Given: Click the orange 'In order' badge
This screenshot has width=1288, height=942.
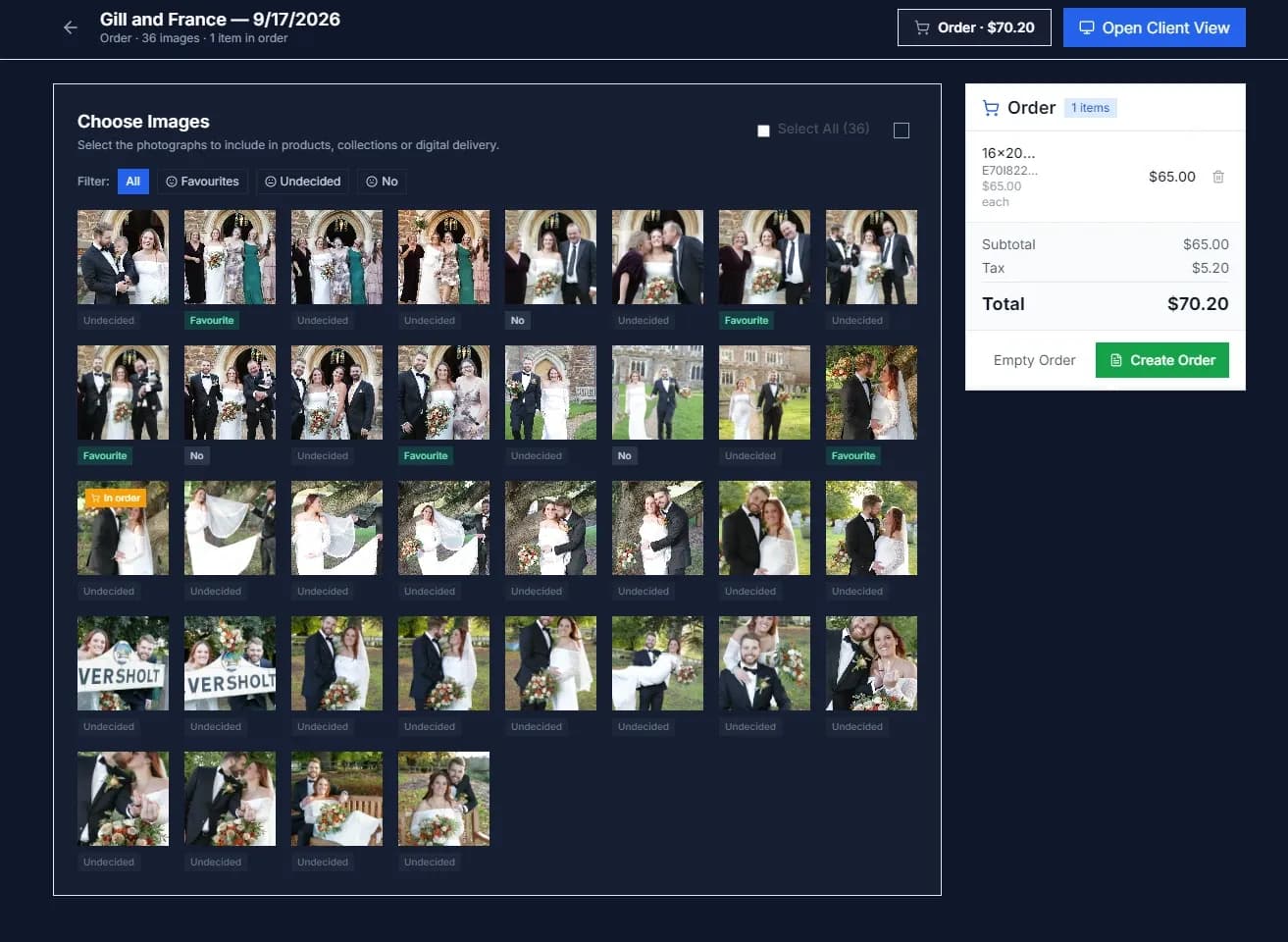Looking at the screenshot, I should click(116, 498).
